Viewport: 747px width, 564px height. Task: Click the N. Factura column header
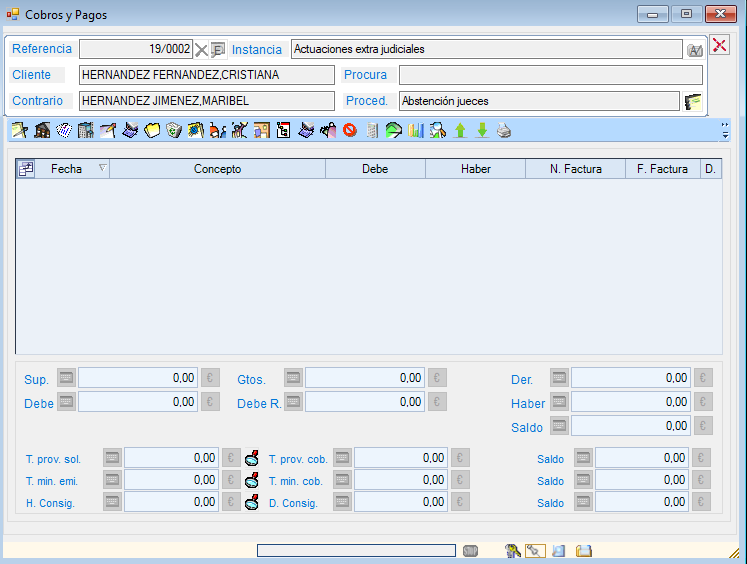tap(575, 169)
